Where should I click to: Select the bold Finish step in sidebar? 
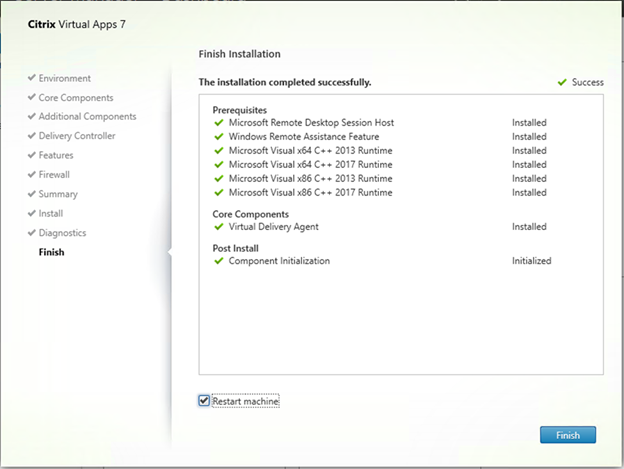point(51,252)
